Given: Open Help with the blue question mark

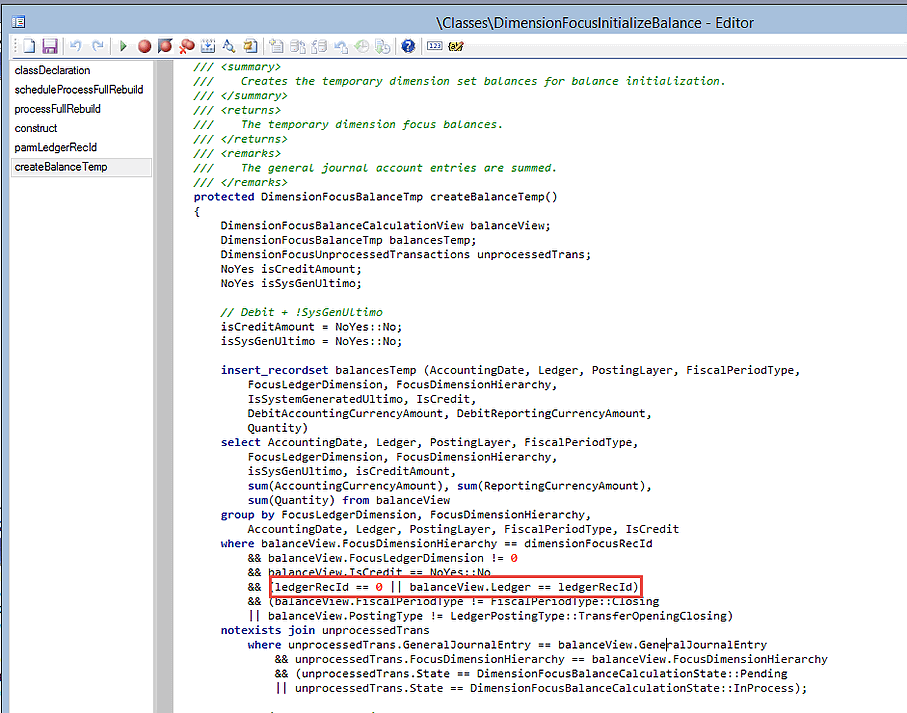Looking at the screenshot, I should 408,46.
